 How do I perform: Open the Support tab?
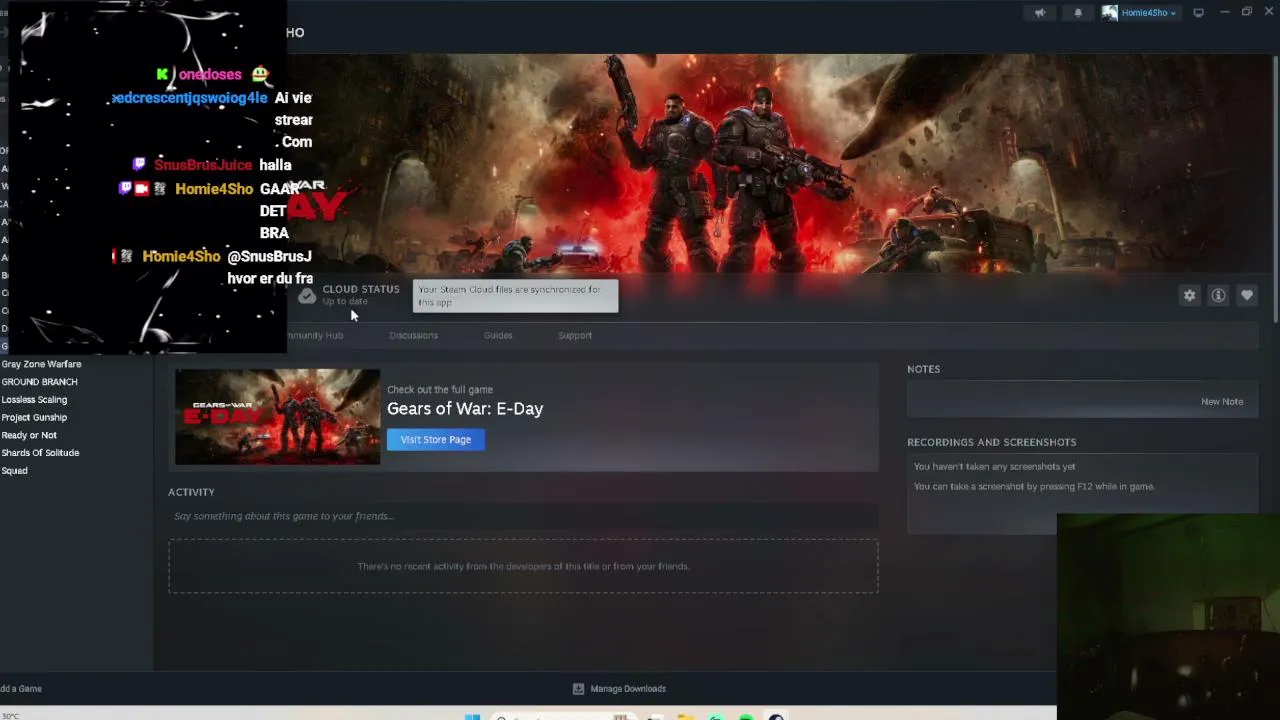point(575,335)
